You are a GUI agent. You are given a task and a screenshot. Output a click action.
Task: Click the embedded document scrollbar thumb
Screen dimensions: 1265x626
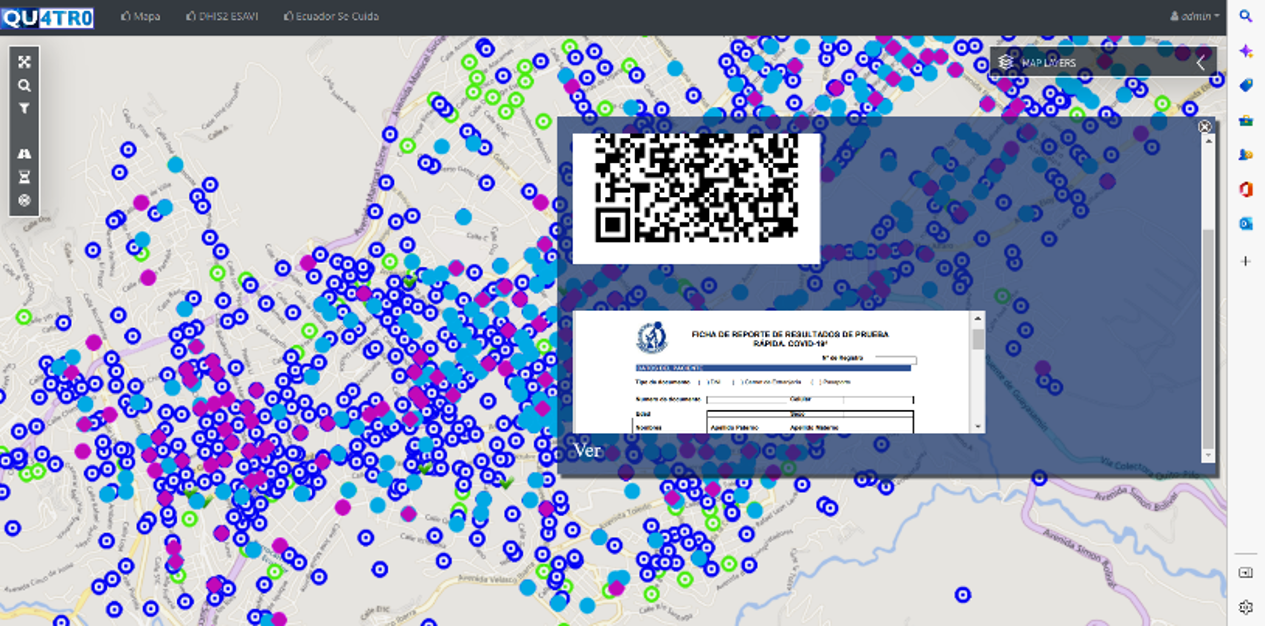pyautogui.click(x=978, y=339)
